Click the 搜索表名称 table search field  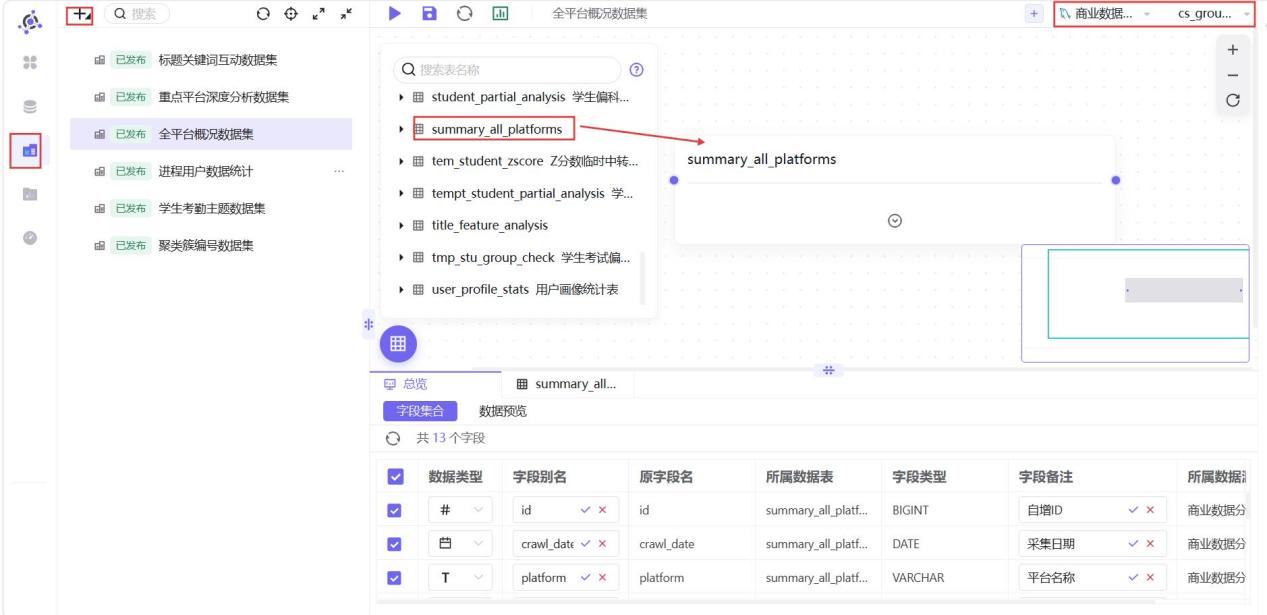(507, 70)
